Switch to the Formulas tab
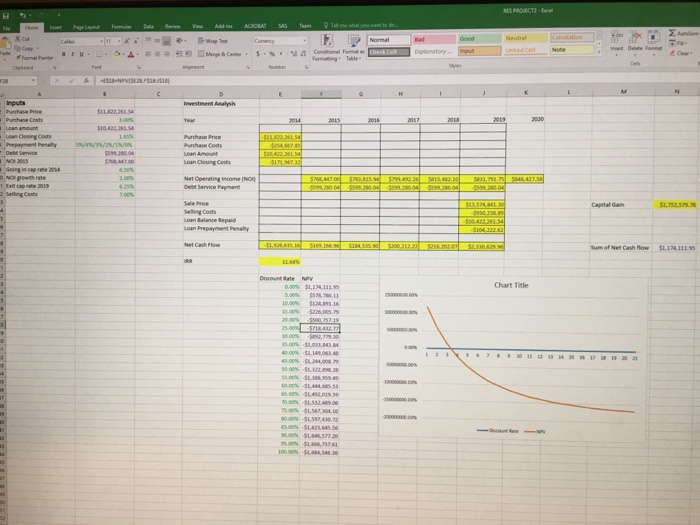700x525 pixels. pos(121,27)
